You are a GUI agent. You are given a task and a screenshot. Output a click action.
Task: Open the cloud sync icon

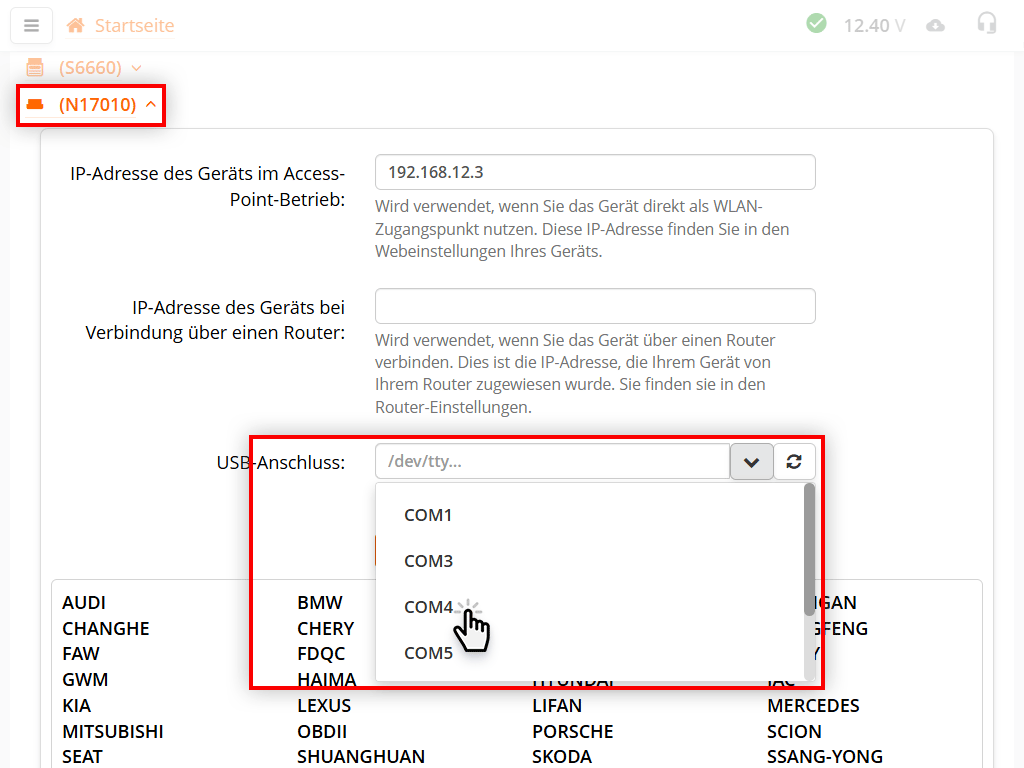936,25
